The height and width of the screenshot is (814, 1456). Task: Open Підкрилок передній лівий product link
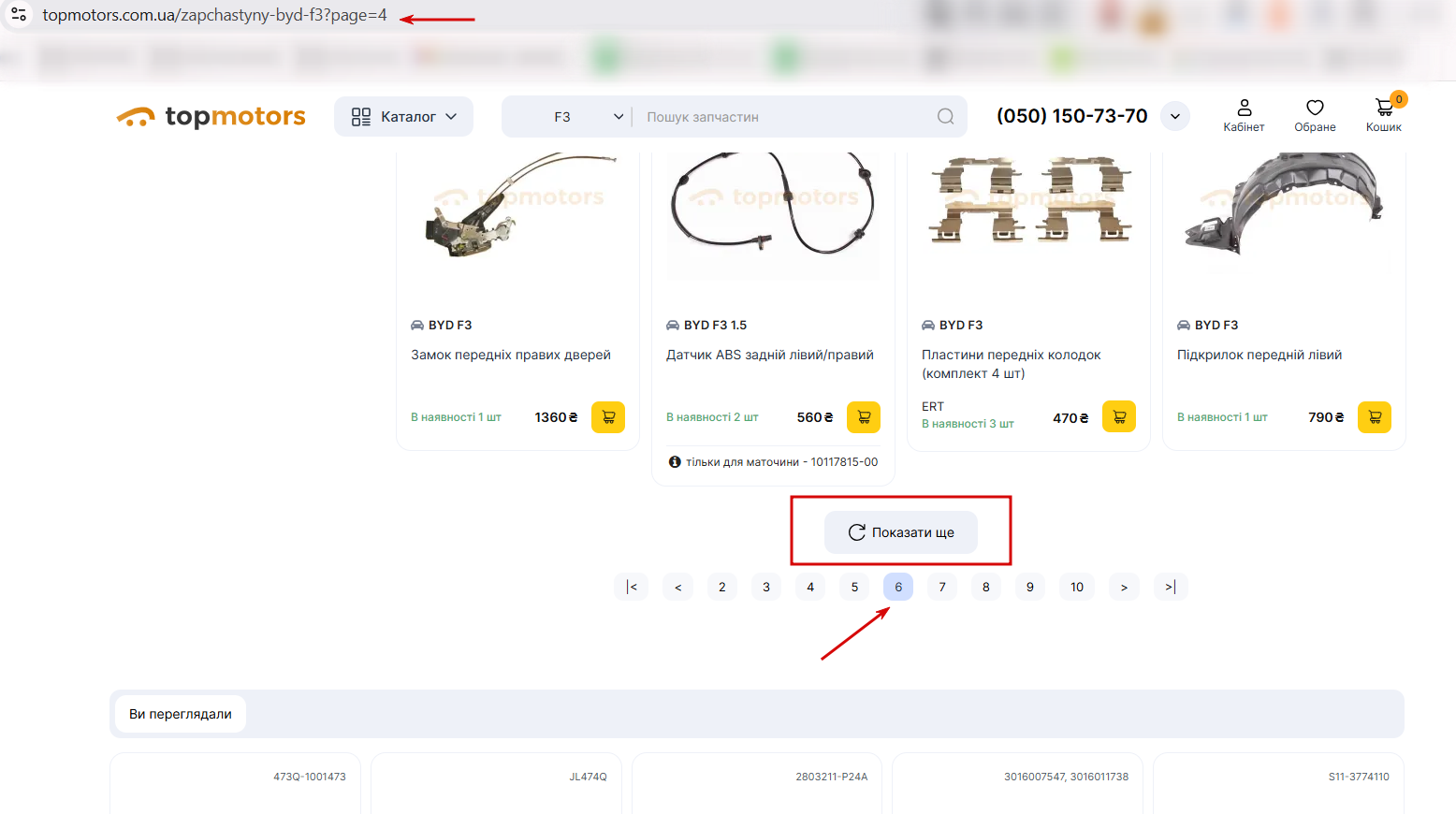click(x=1259, y=355)
